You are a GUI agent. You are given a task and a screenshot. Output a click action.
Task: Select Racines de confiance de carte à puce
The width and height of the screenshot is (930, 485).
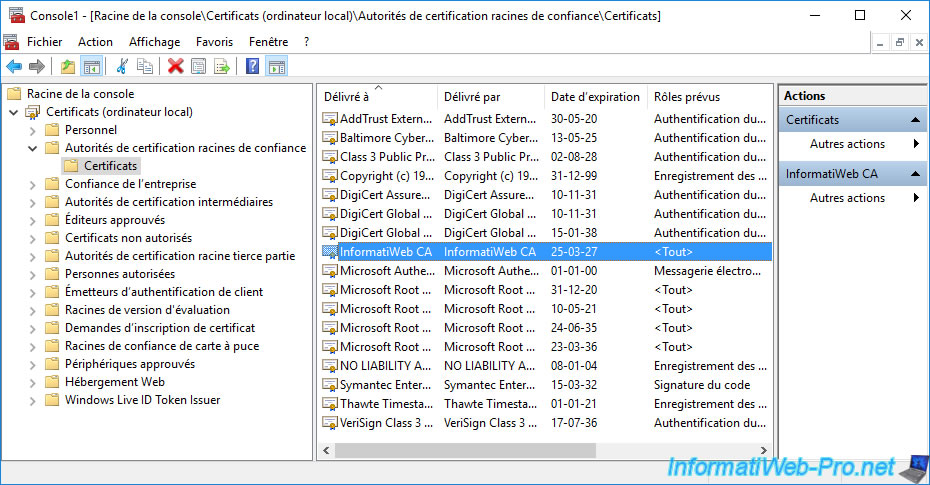pyautogui.click(x=162, y=346)
